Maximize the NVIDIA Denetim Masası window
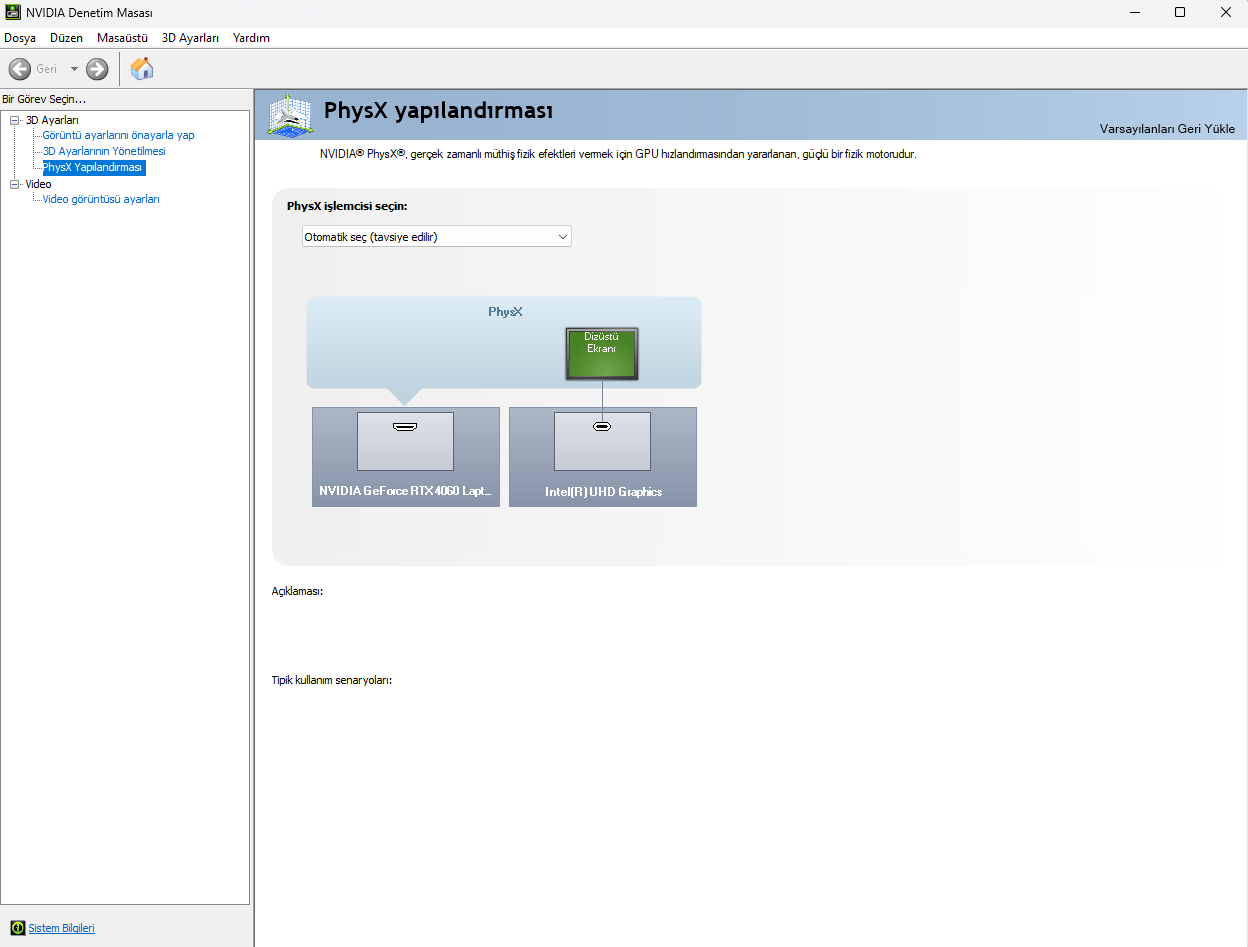Viewport: 1248px width, 947px height. click(1180, 12)
